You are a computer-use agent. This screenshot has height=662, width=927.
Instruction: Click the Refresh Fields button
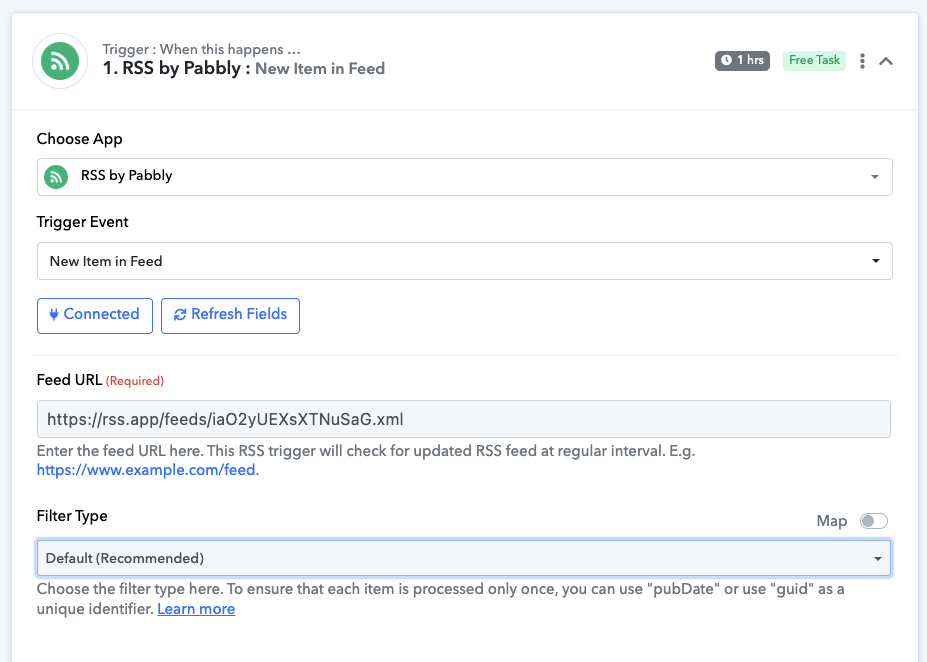pos(231,316)
